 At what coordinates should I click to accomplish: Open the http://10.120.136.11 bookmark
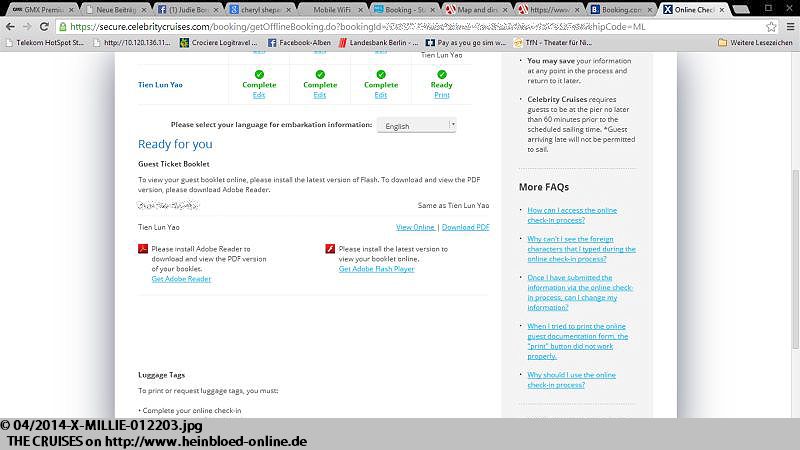point(132,43)
